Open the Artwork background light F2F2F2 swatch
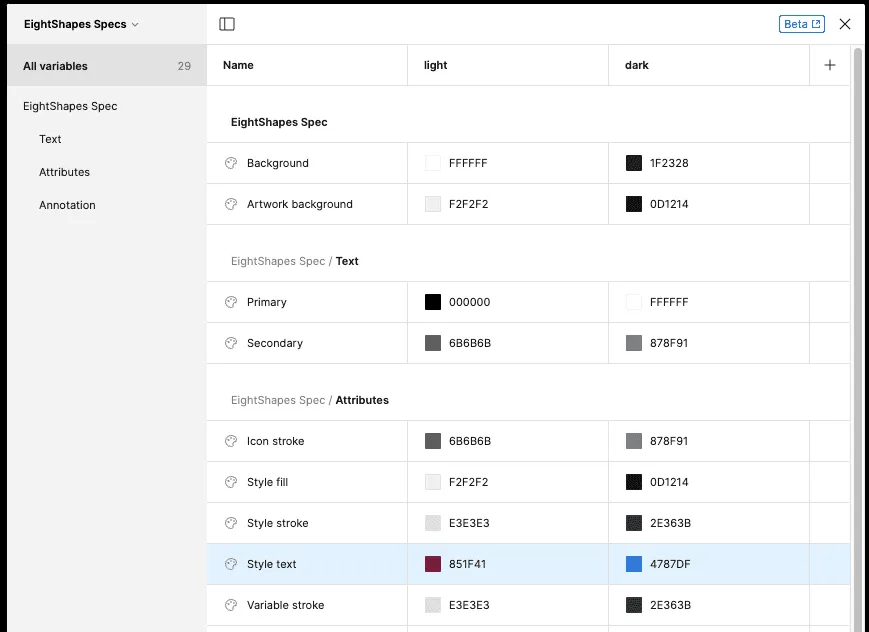 pyautogui.click(x=433, y=204)
